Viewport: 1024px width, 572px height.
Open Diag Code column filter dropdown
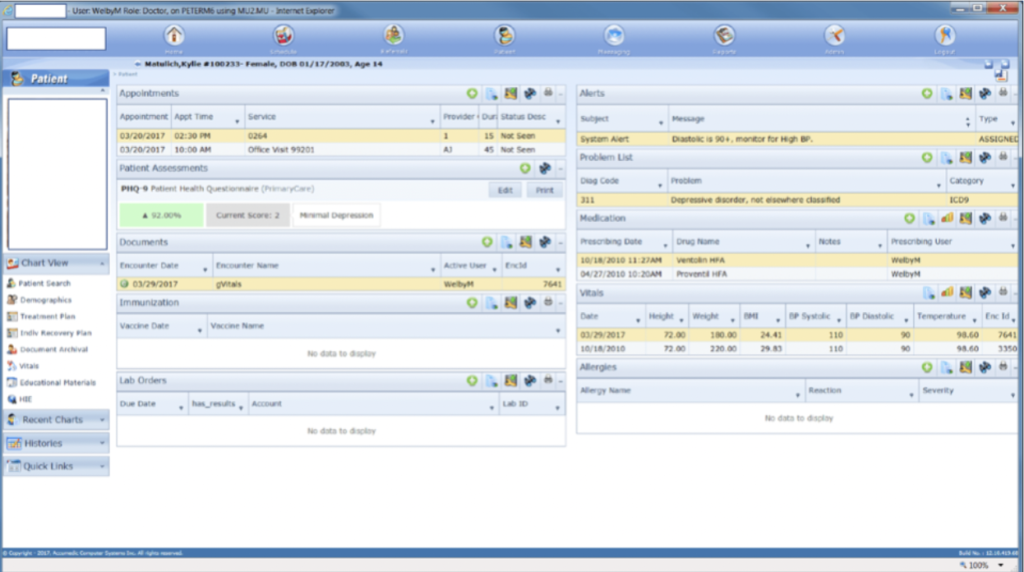click(660, 185)
